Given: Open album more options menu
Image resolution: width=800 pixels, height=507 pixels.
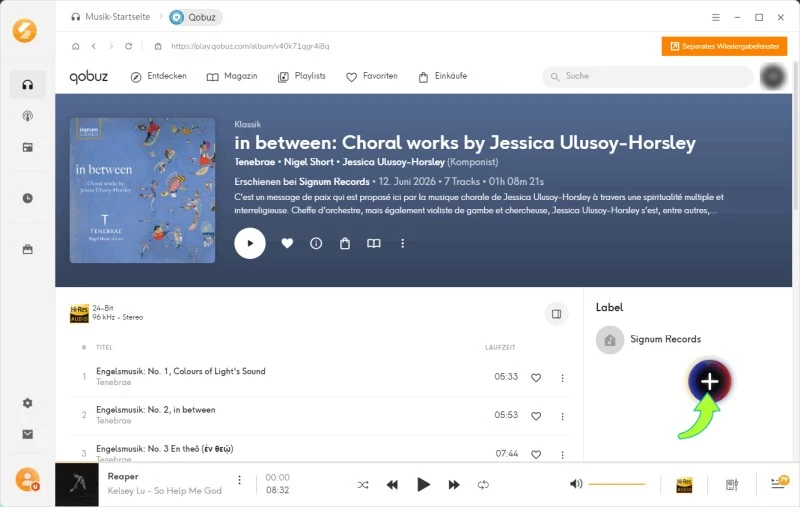Looking at the screenshot, I should (x=403, y=243).
